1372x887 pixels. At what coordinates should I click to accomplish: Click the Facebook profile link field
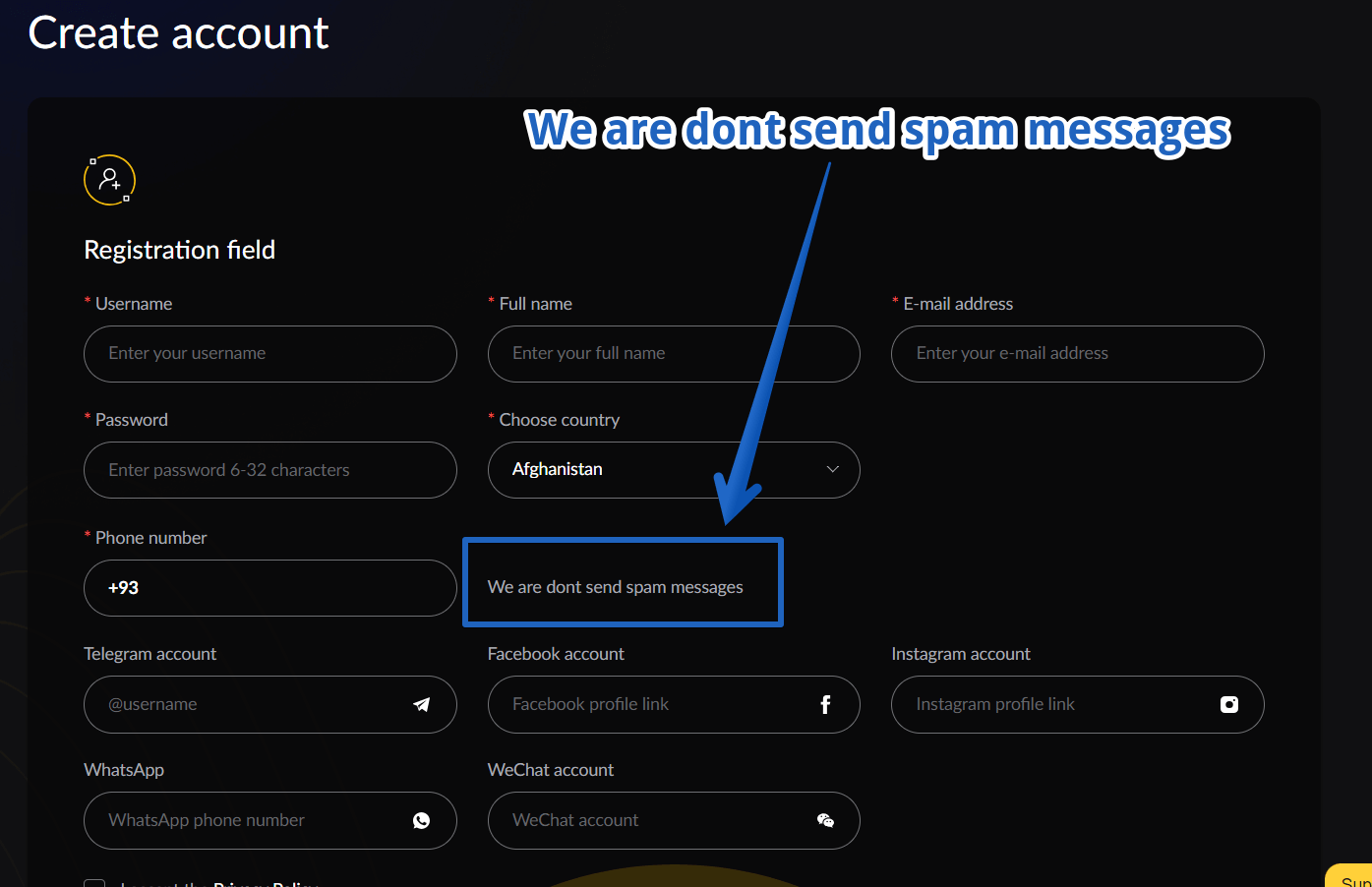pyautogui.click(x=674, y=704)
